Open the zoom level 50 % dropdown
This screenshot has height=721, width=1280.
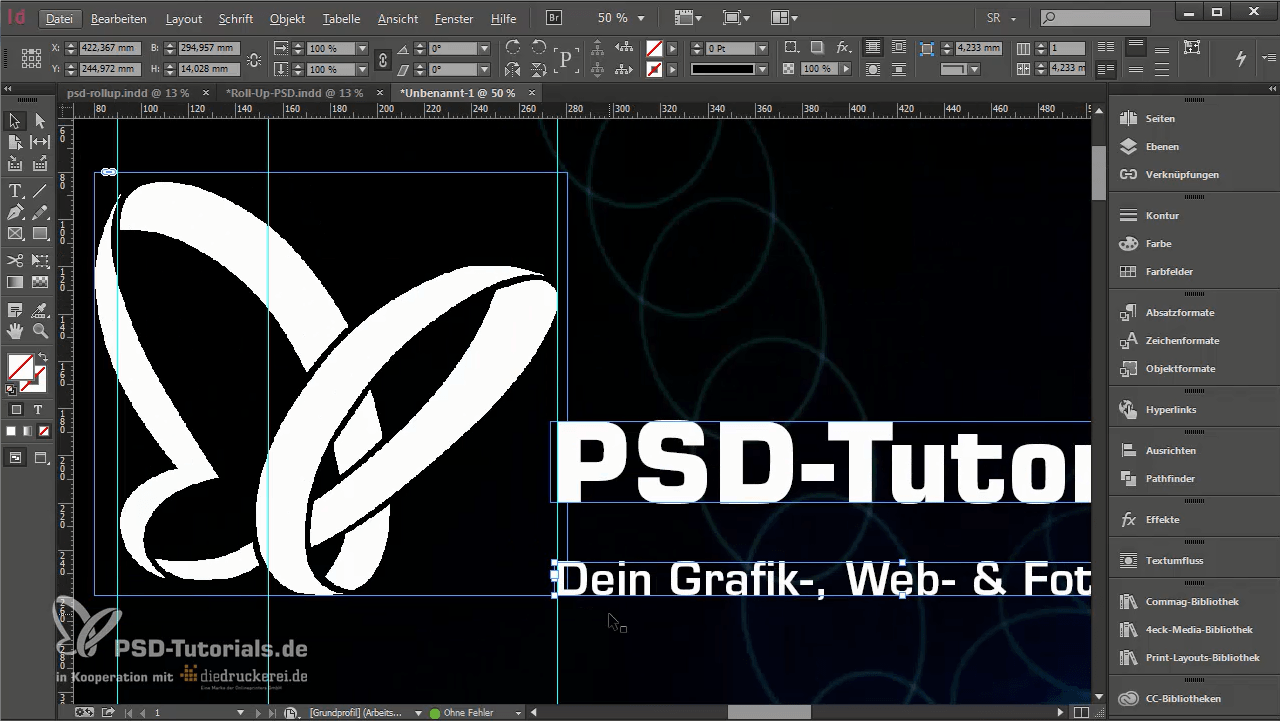pos(642,18)
